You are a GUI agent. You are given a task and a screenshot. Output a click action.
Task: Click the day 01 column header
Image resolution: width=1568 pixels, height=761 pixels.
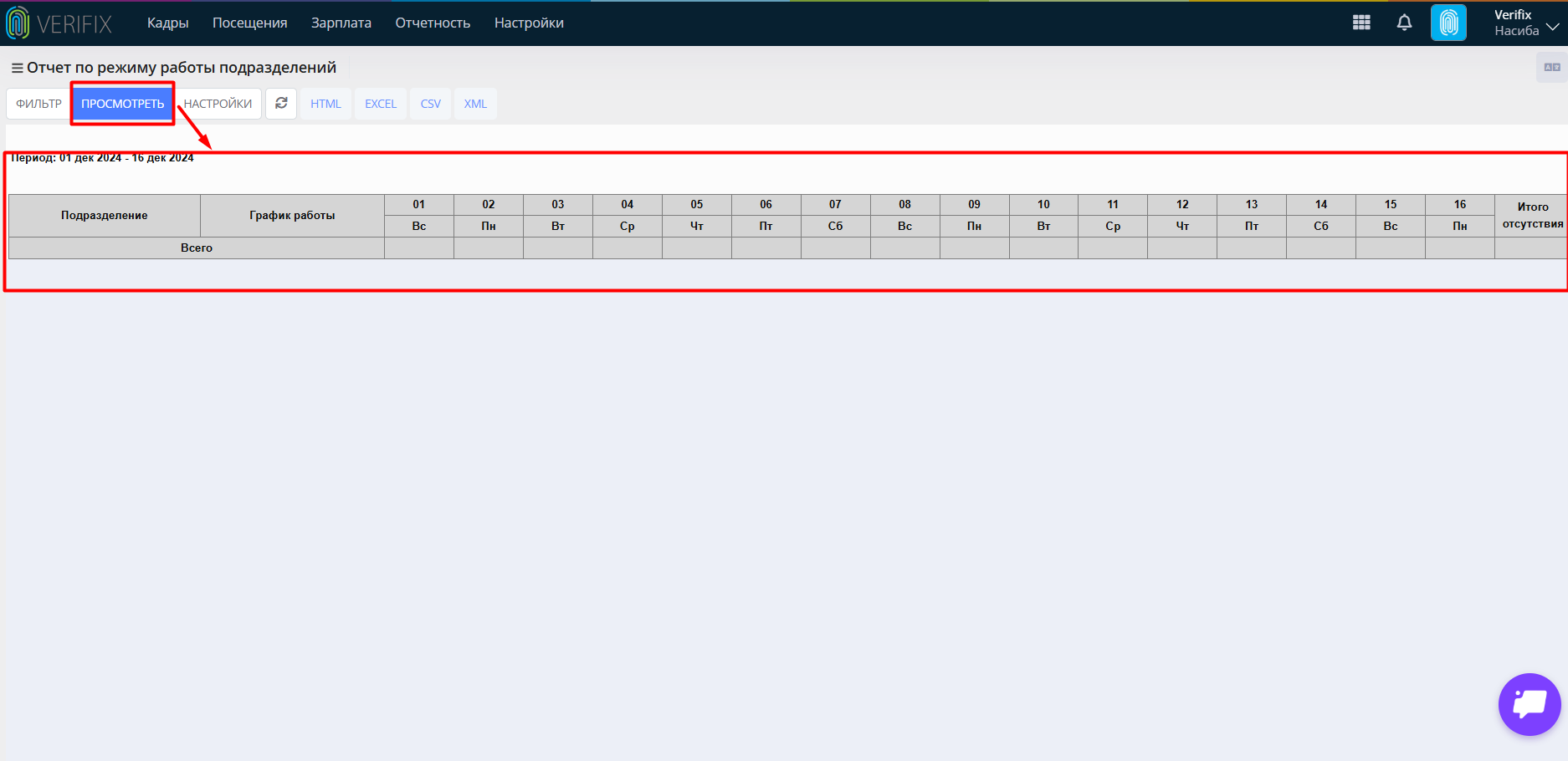point(419,205)
